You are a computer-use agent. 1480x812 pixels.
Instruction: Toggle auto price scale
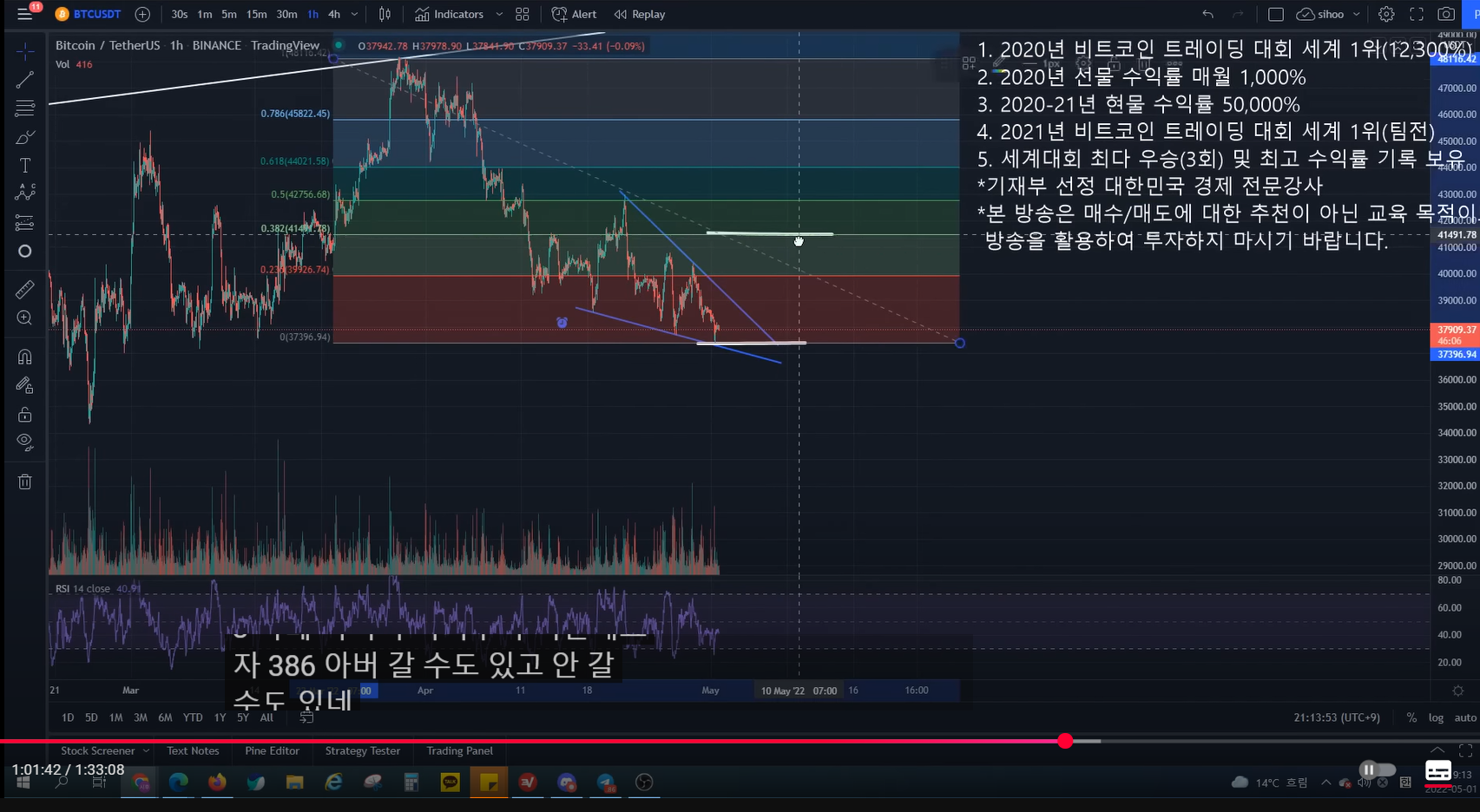click(1465, 717)
